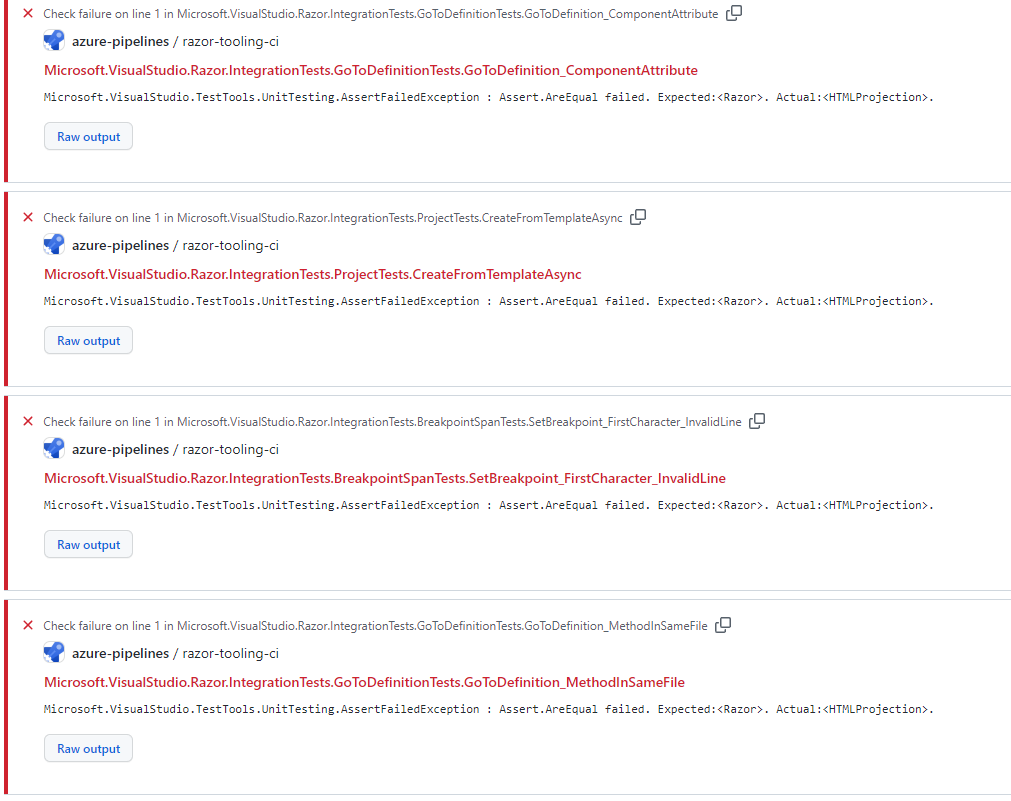Screen dimensions: 1011x801
Task: Click red X failure icon for SetBreakpoint_FirstCharacter_InvalidLine
Action: [28, 420]
